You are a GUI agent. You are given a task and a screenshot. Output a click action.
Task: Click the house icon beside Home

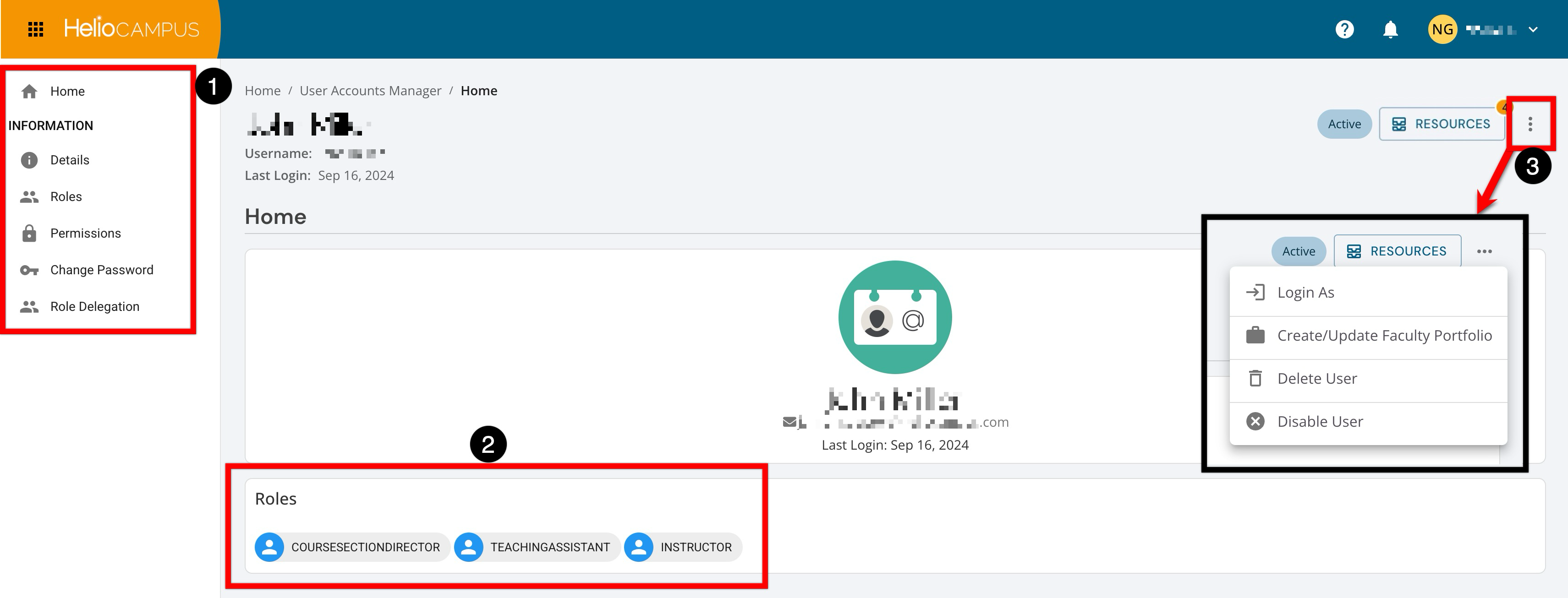pyautogui.click(x=29, y=91)
